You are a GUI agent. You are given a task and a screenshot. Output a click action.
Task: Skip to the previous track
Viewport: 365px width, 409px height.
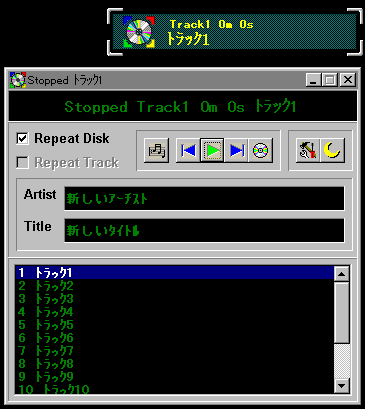[188, 150]
